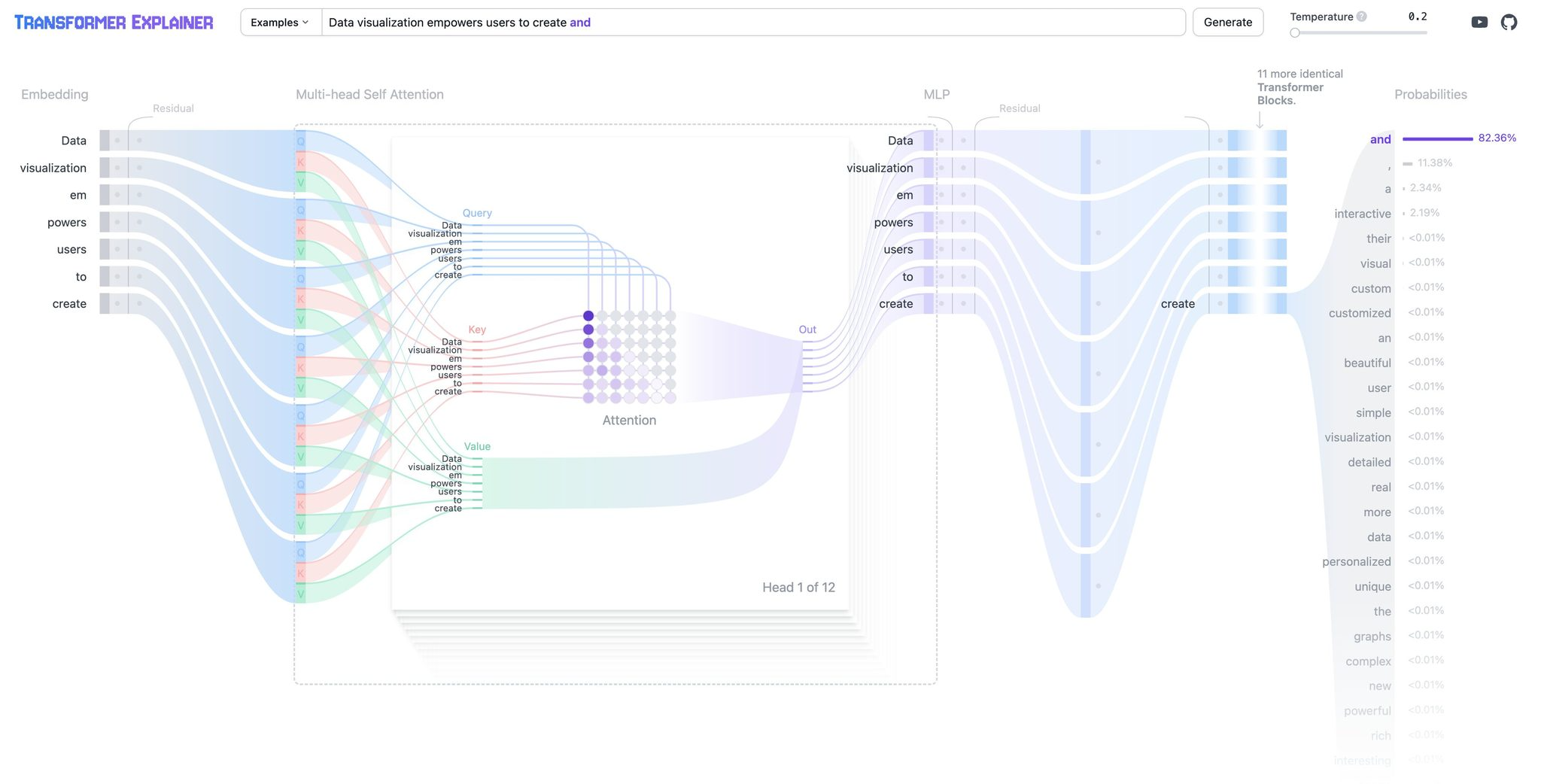Viewport: 1541px width, 784px height.
Task: Click the Query label in attention head
Action: pyautogui.click(x=477, y=213)
